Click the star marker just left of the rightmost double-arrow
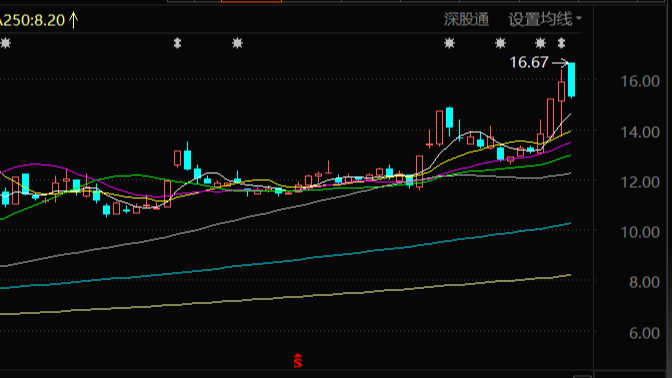This screenshot has height=378, width=672. click(540, 43)
